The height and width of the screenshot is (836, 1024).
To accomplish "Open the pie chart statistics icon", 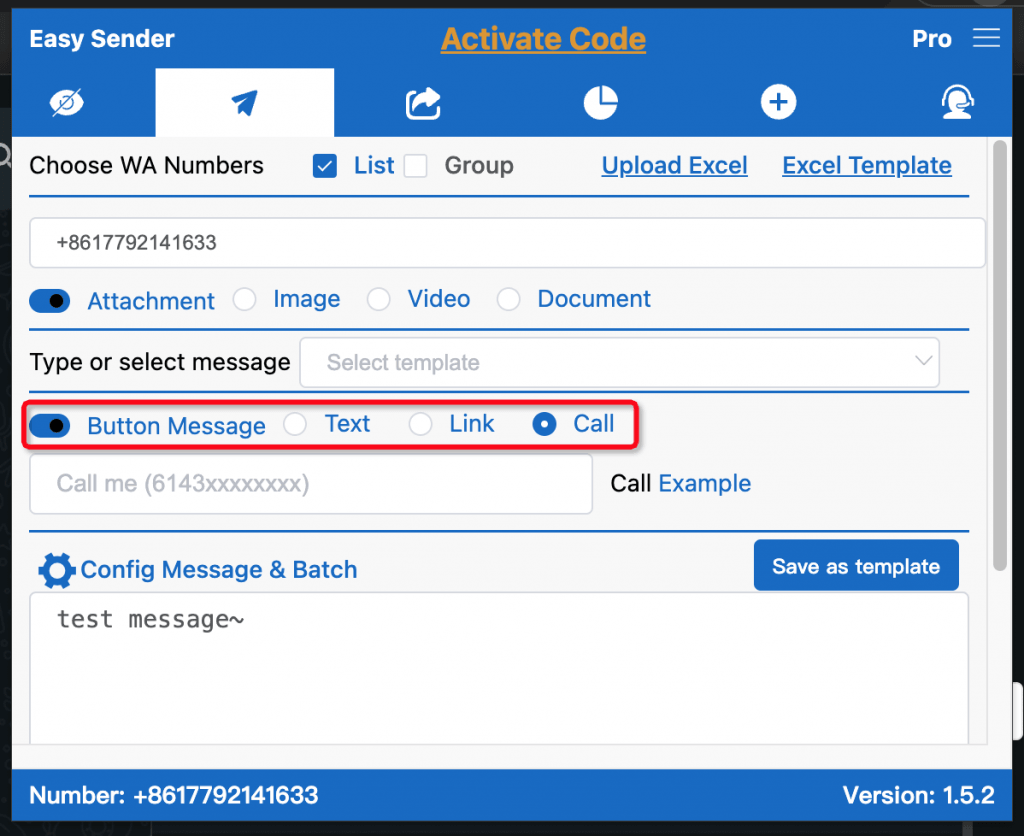I will tap(600, 101).
